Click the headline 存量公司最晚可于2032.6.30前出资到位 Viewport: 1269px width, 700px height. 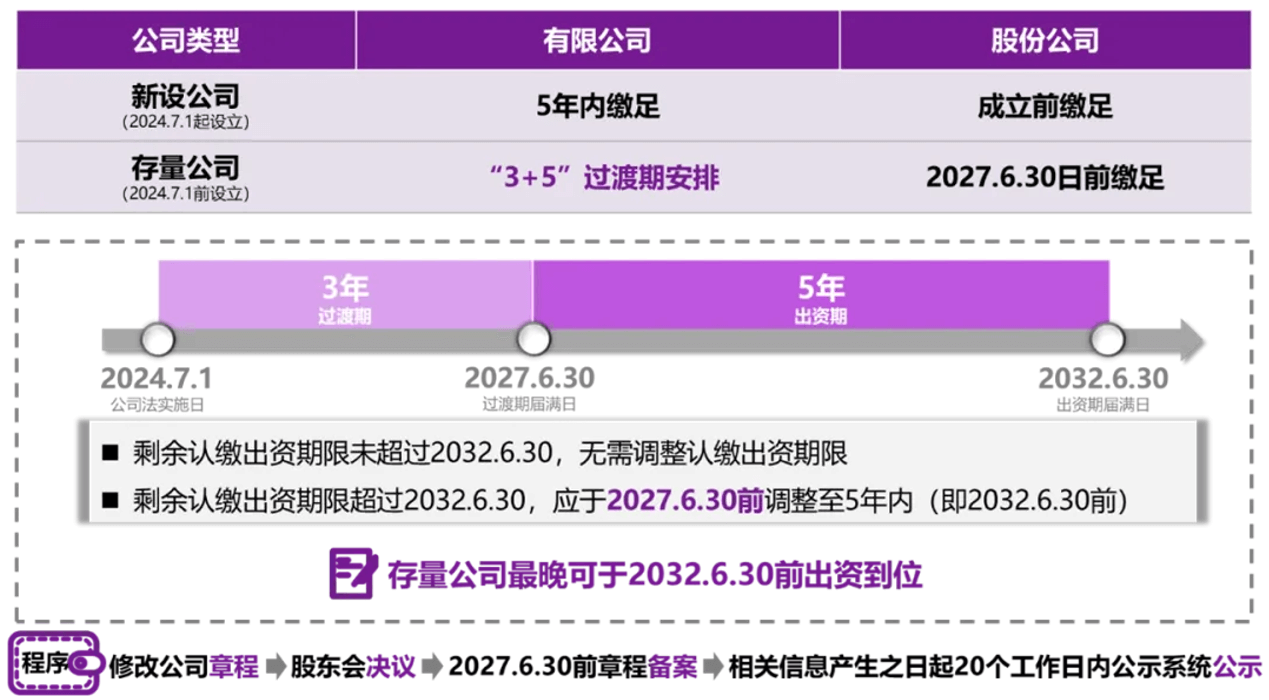(x=655, y=575)
